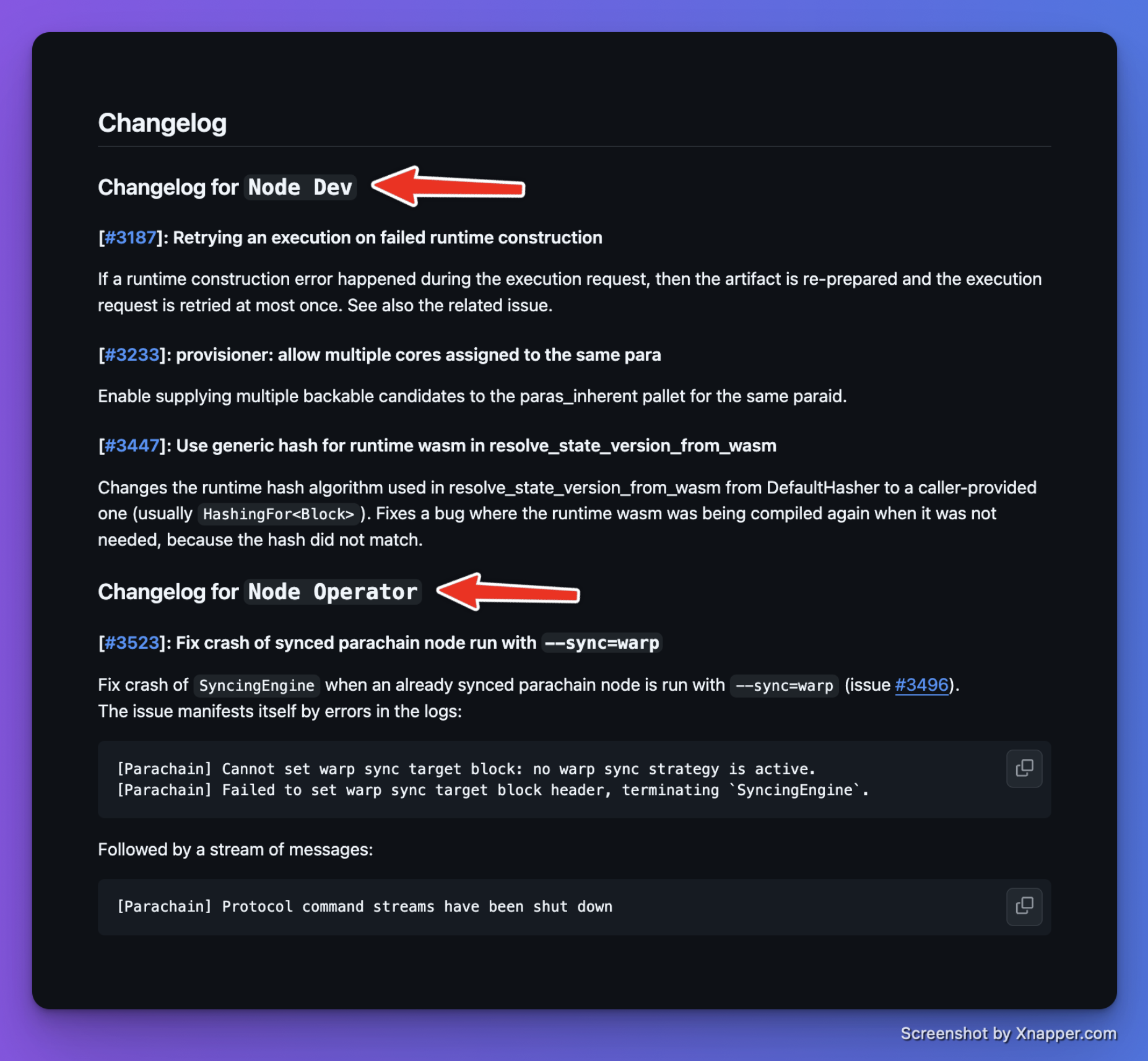The width and height of the screenshot is (1148, 1061).
Task: Open the #3523 pull request link
Action: tap(131, 643)
